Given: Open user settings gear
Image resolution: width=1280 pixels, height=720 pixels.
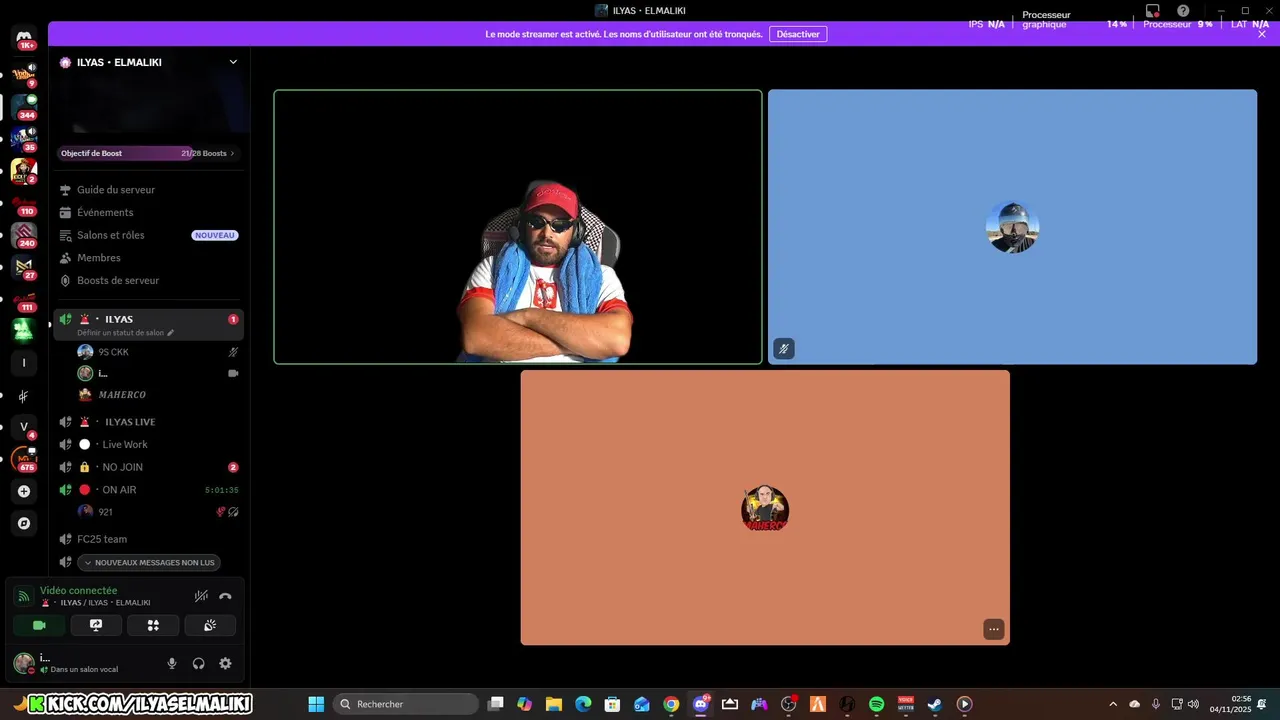Looking at the screenshot, I should (x=225, y=663).
